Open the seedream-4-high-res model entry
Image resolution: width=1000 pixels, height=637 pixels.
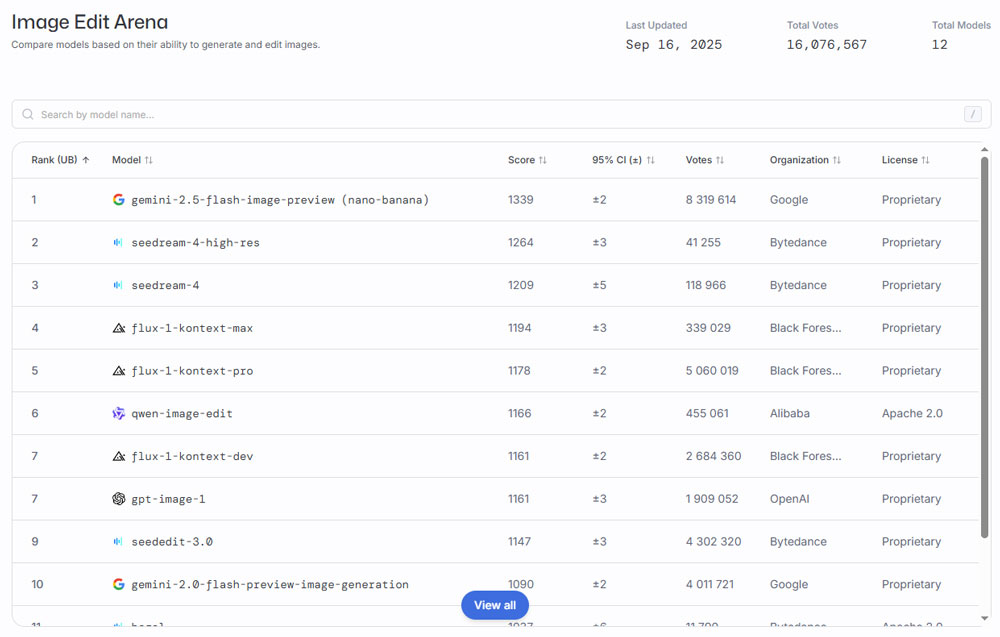pos(195,242)
